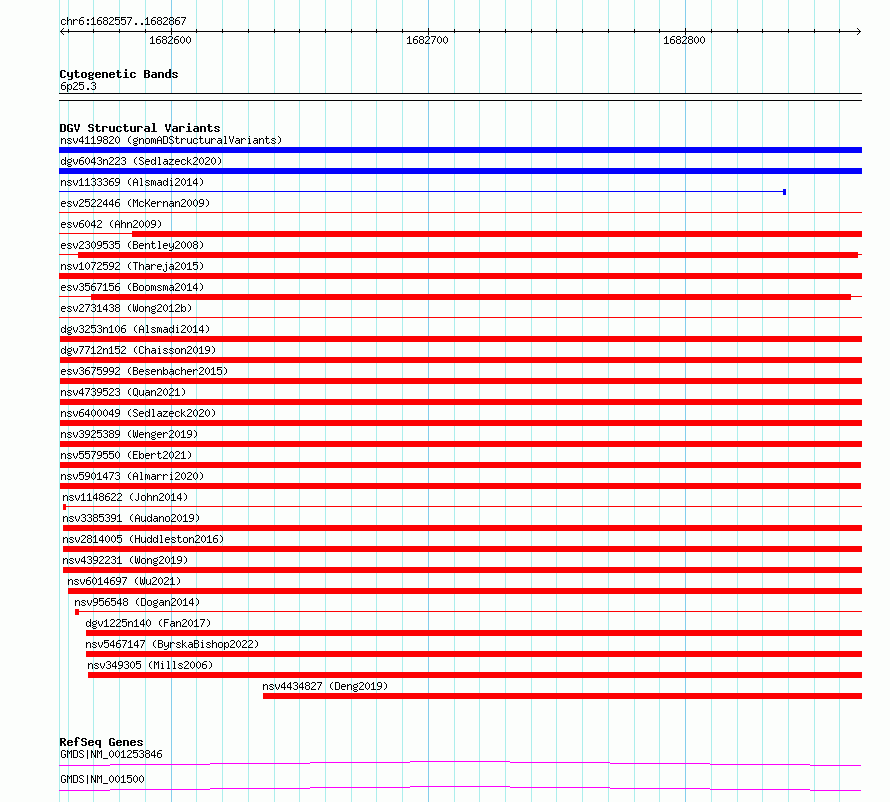This screenshot has height=802, width=890.
Task: Select the esv3675992 (Besenbacher2015) label
Action: coord(144,371)
